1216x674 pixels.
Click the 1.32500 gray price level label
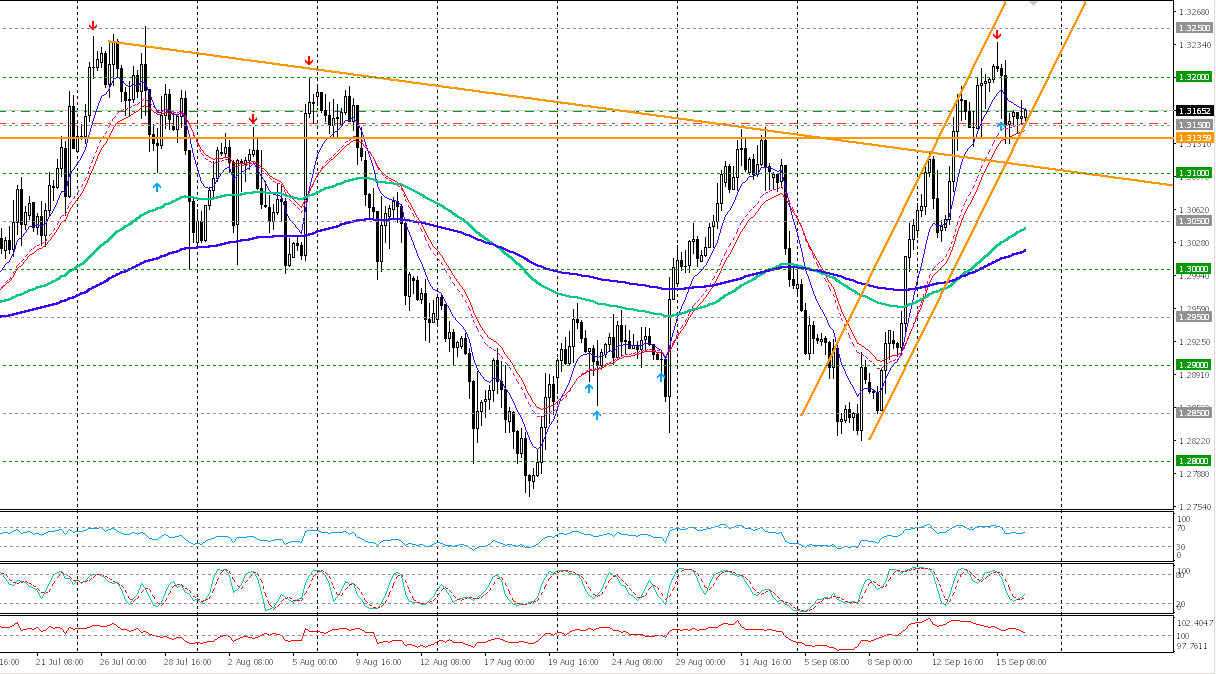pyautogui.click(x=1195, y=28)
